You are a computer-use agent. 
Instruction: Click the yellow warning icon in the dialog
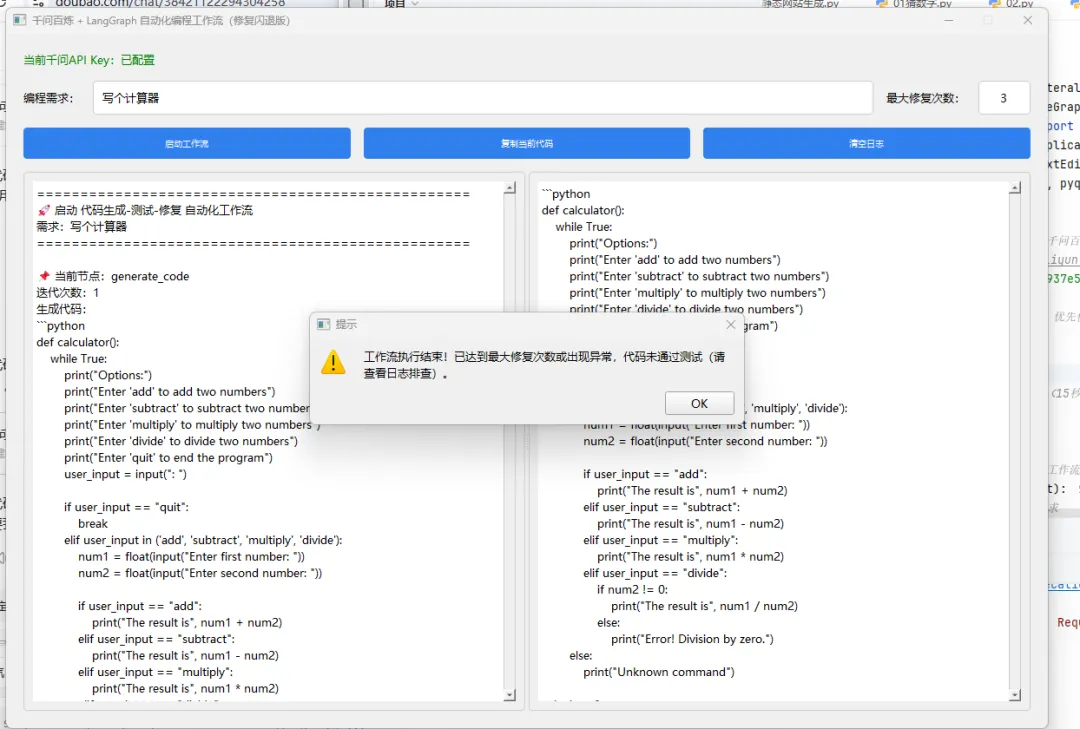click(333, 362)
